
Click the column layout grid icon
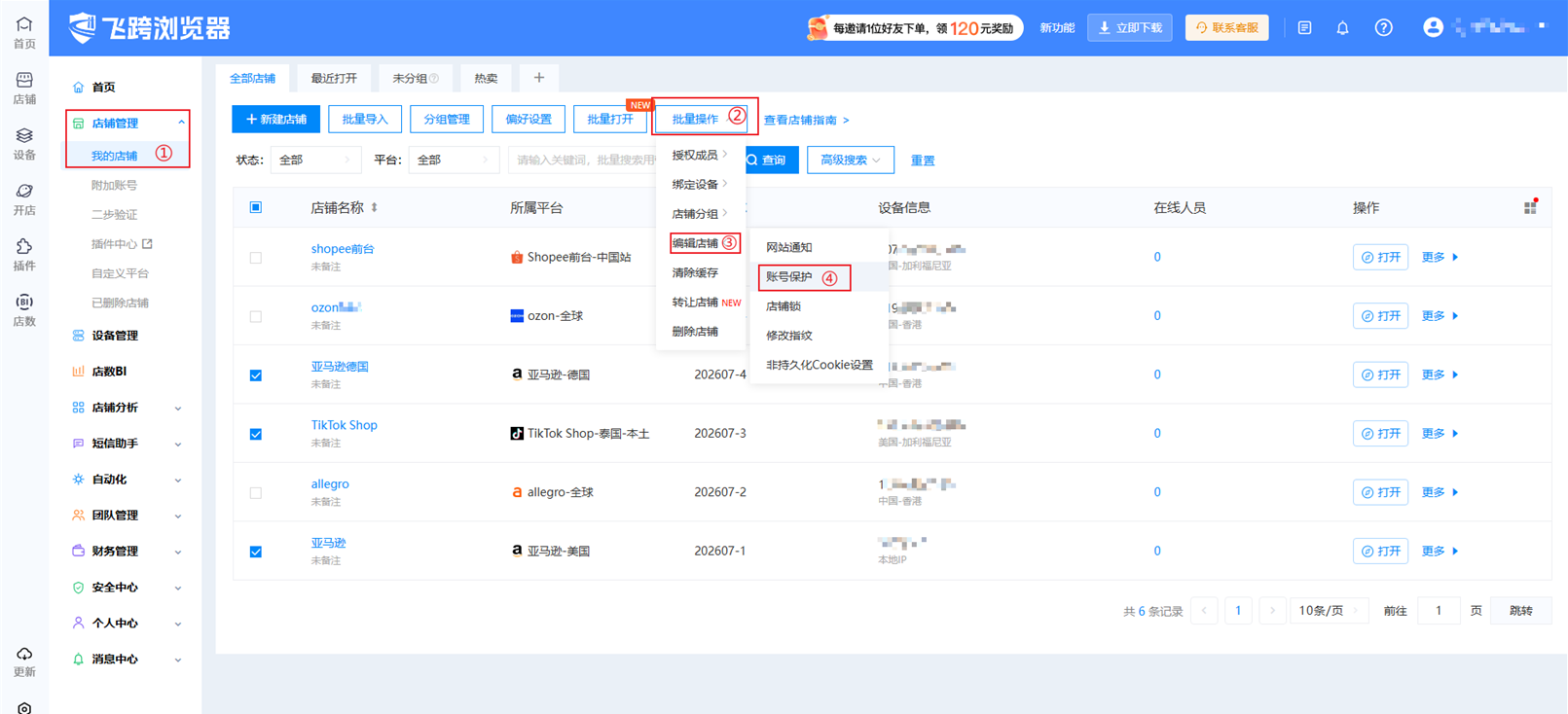click(x=1530, y=207)
